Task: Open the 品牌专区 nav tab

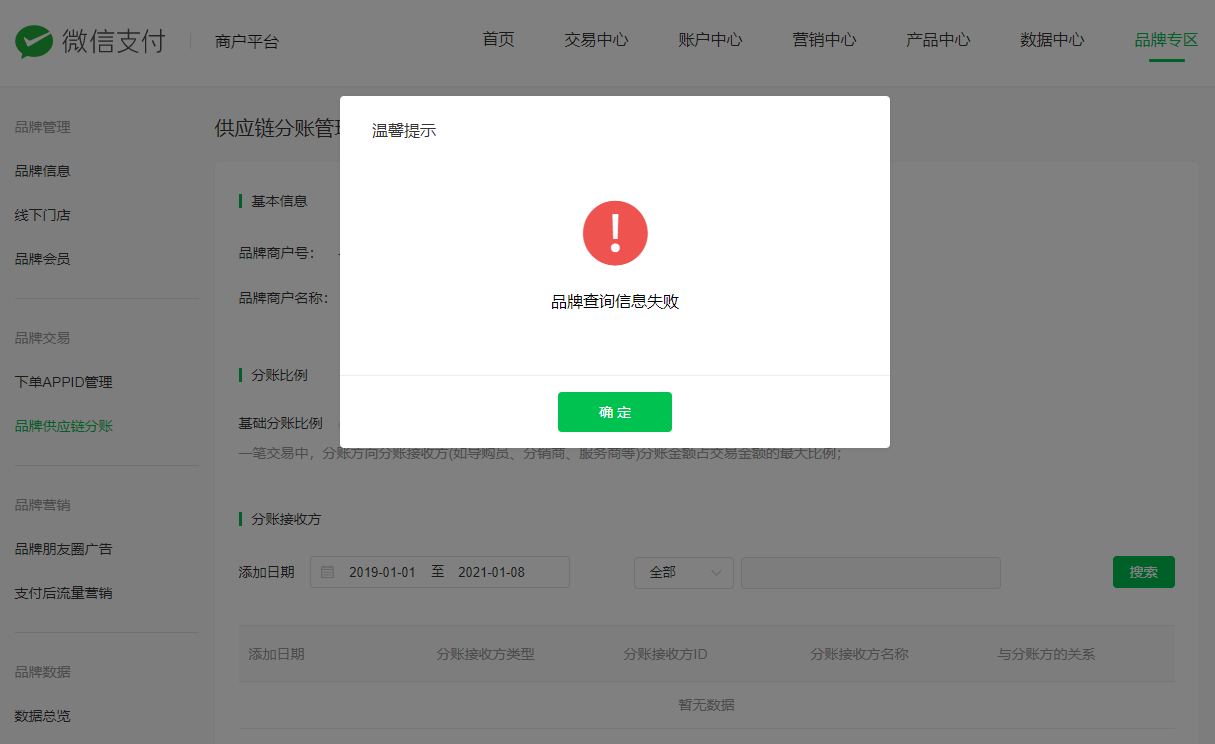Action: point(1166,40)
